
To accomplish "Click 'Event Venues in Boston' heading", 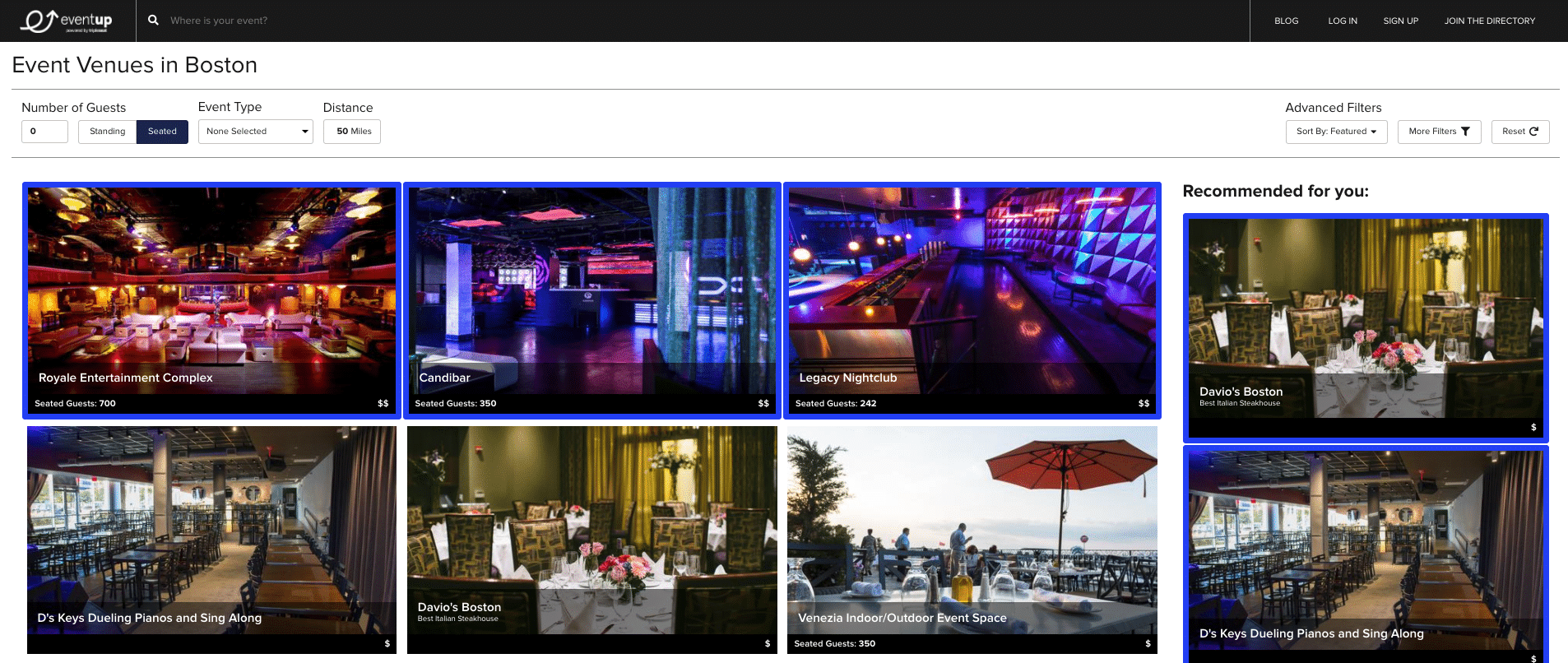I will pos(134,65).
